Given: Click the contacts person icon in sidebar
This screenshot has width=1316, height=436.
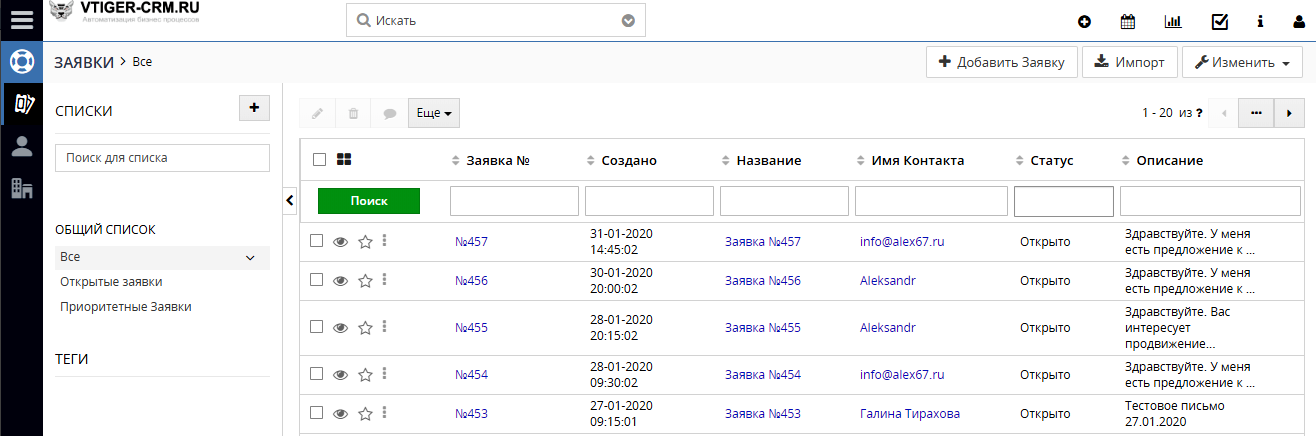Looking at the screenshot, I should pyautogui.click(x=21, y=146).
